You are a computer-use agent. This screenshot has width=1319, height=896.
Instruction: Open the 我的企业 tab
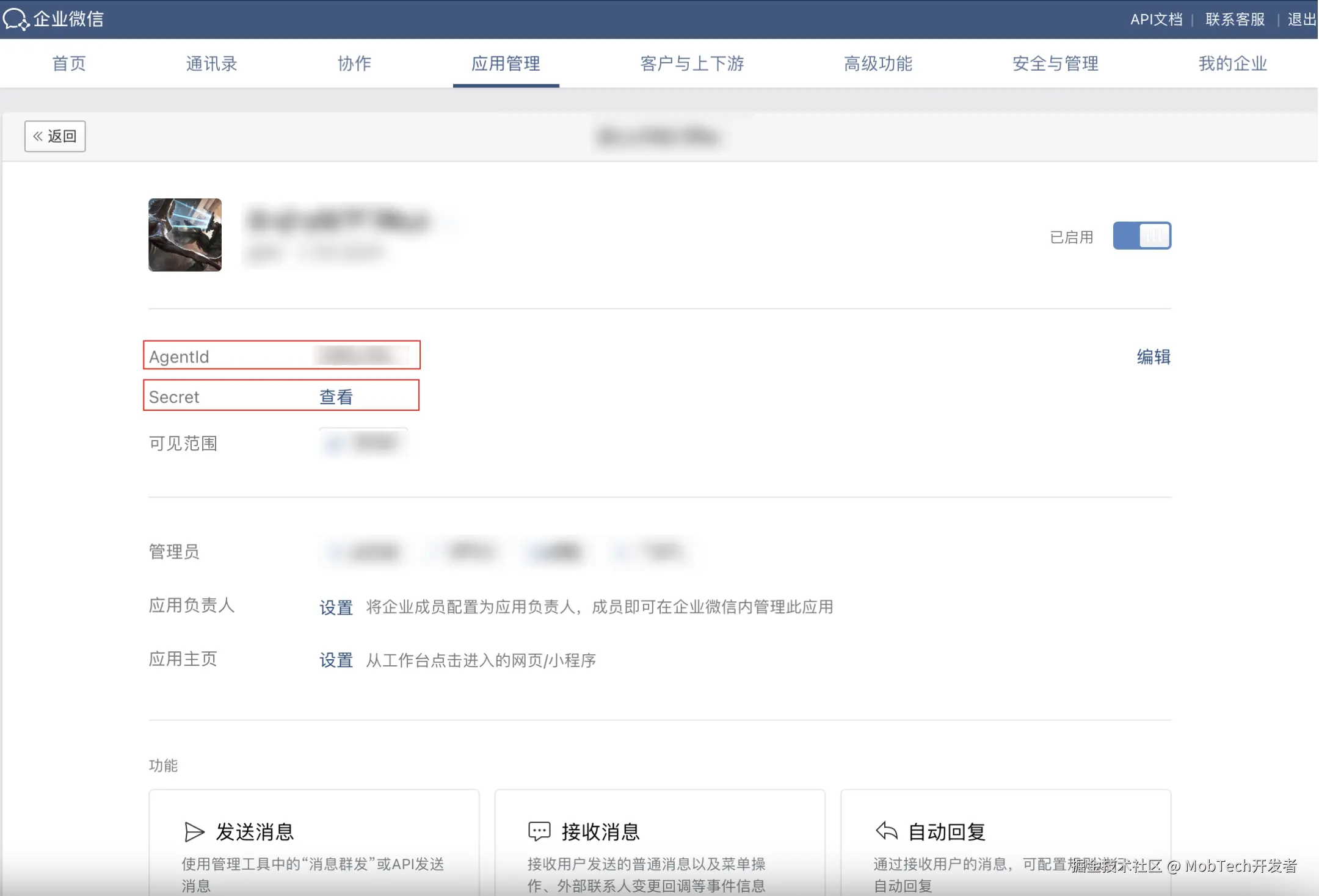[1232, 63]
